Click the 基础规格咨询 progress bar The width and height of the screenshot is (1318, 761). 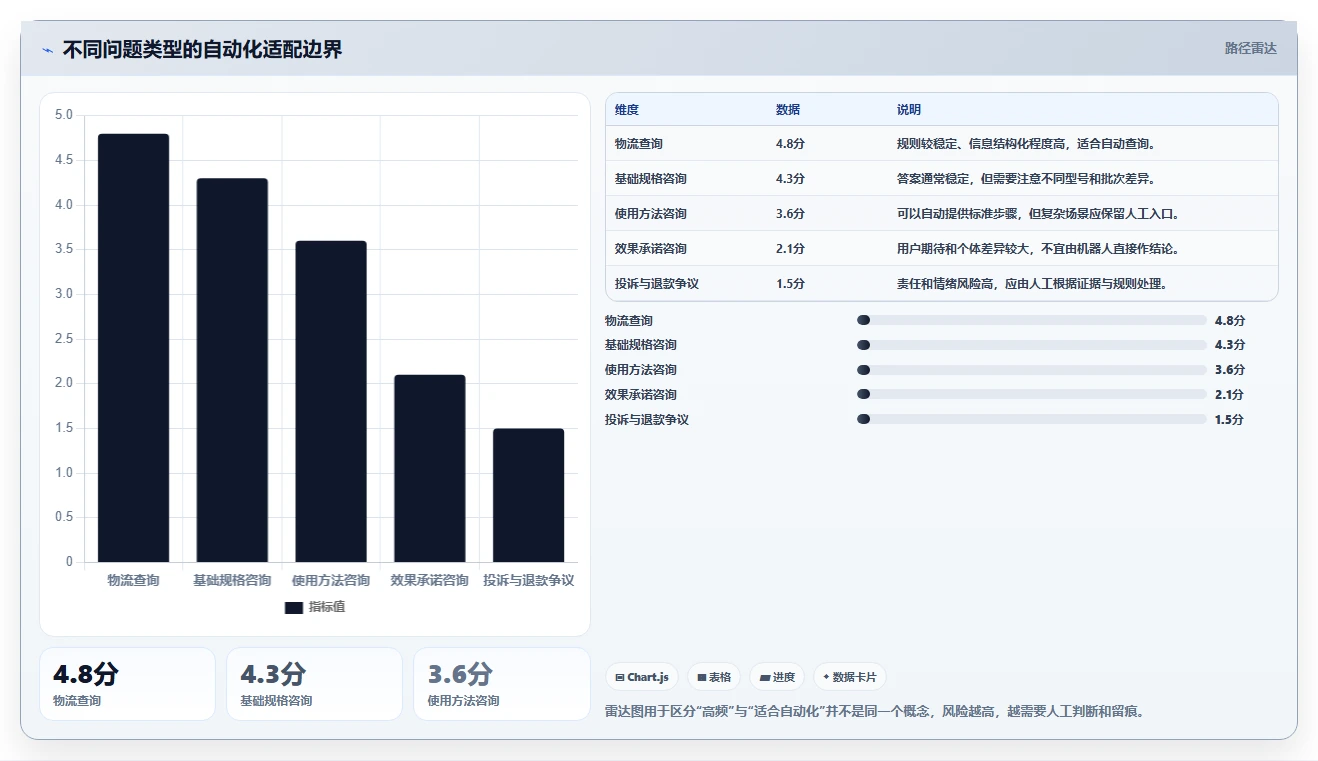[1032, 345]
